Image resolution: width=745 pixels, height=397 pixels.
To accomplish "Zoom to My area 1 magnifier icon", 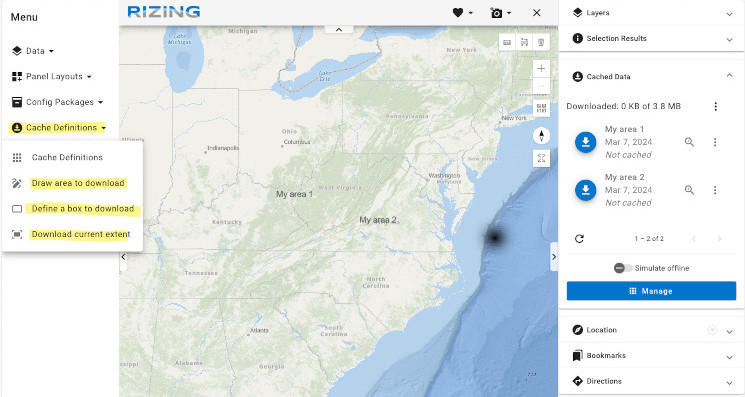I will coord(689,142).
